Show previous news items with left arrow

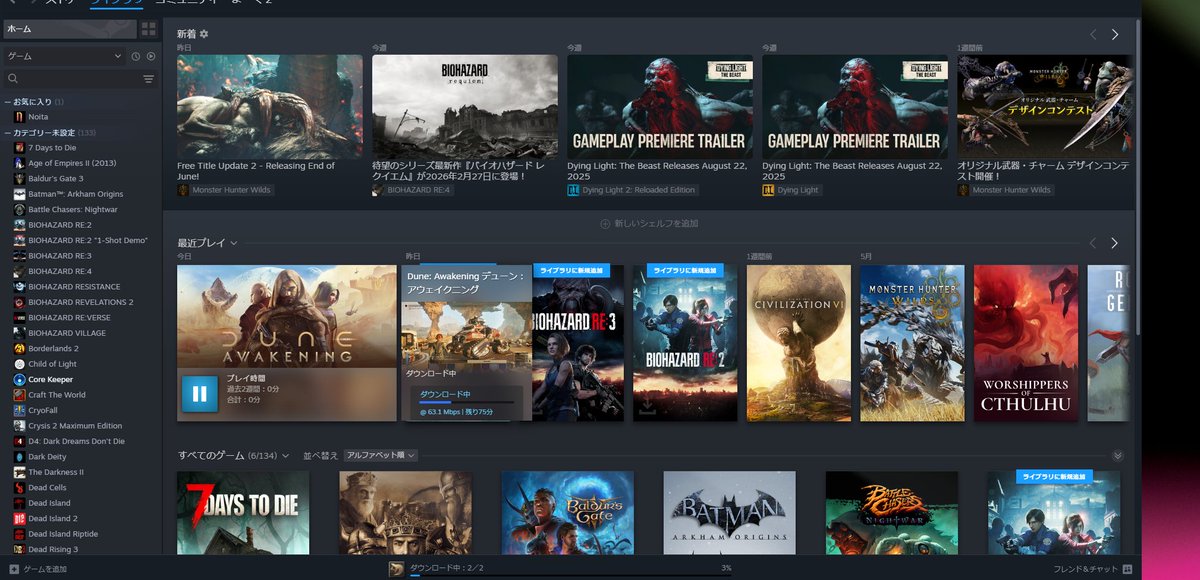pyautogui.click(x=1093, y=34)
